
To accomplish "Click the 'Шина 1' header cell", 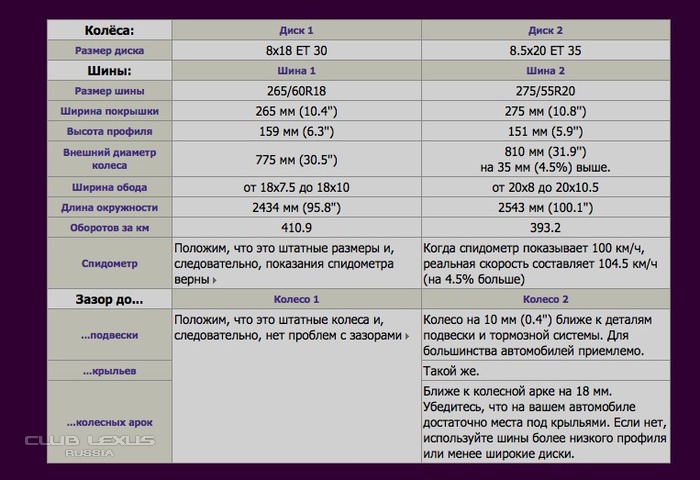I will pyautogui.click(x=296, y=71).
